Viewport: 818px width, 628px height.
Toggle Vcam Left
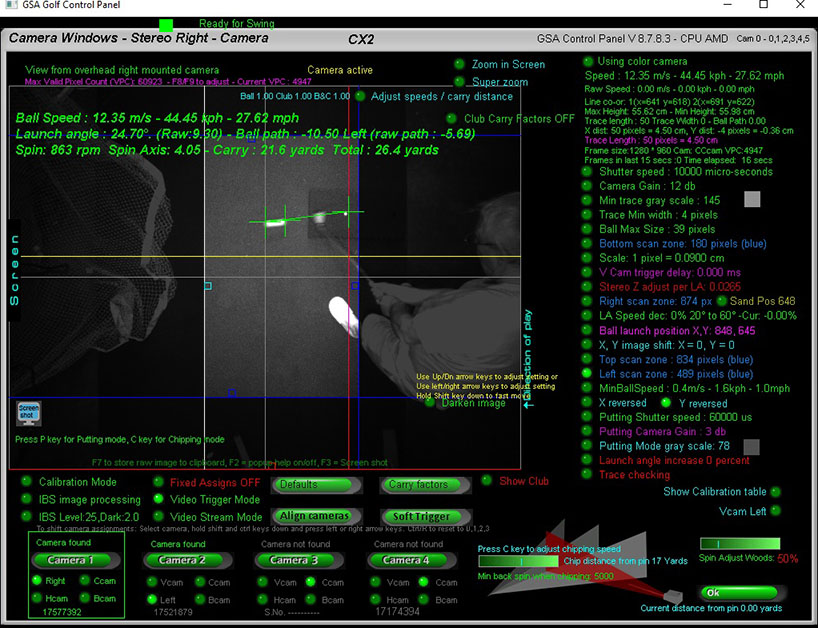click(776, 511)
